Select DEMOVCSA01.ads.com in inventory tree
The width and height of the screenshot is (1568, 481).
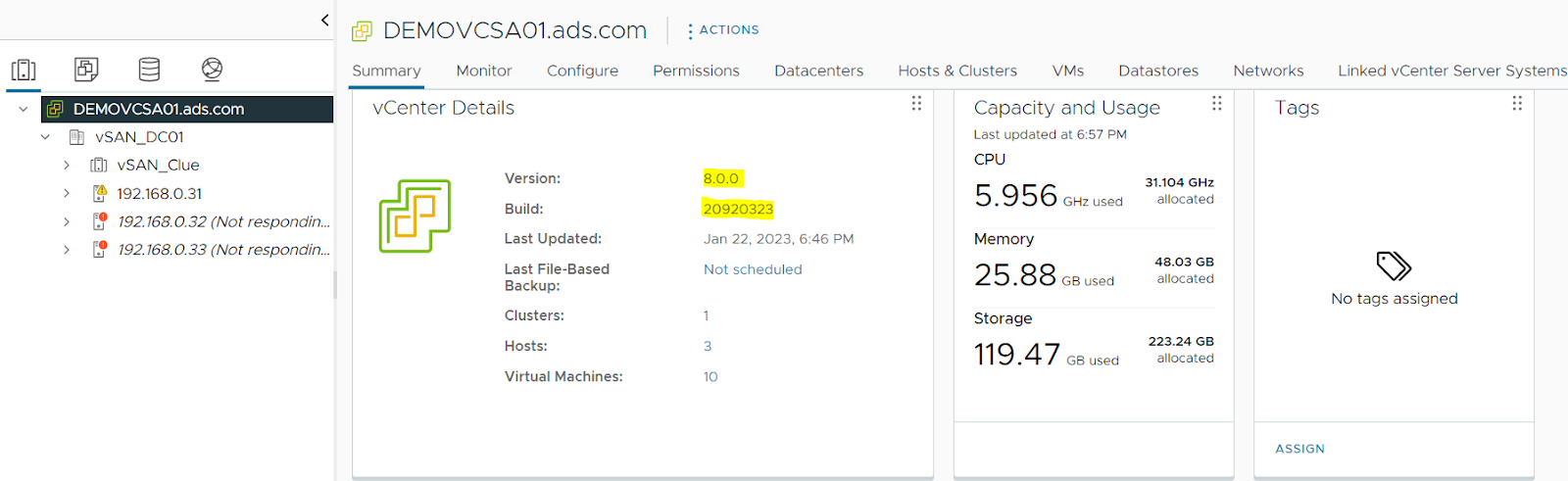[x=159, y=109]
